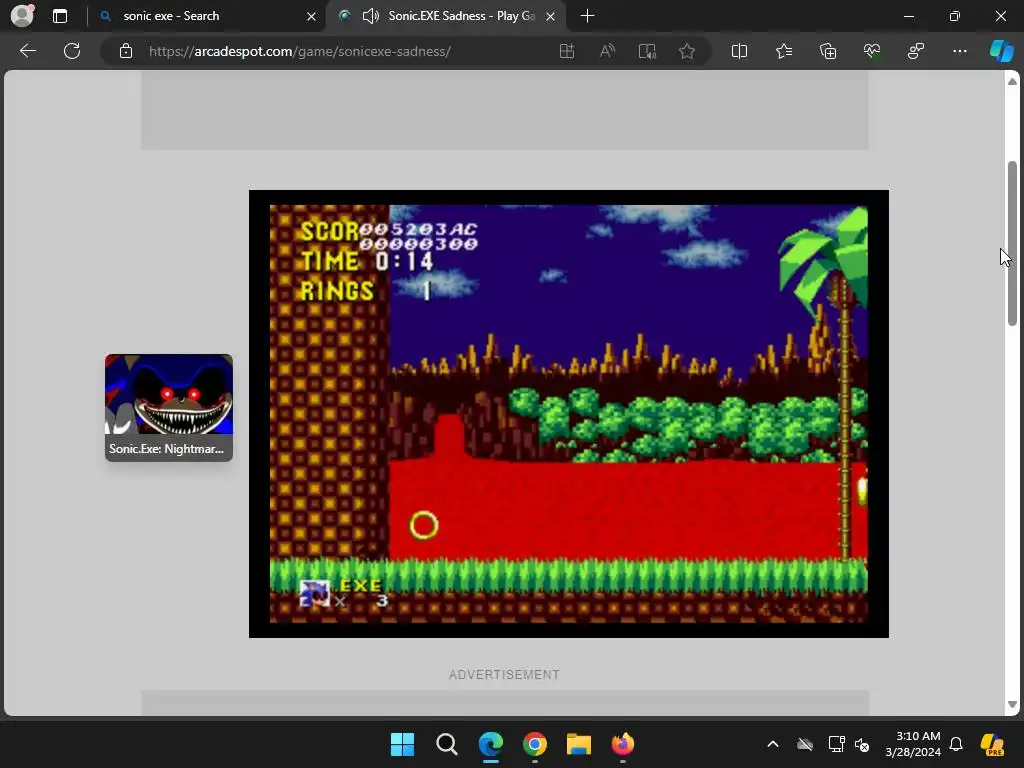Image resolution: width=1024 pixels, height=768 pixels.
Task: Open Microsoft Edge from the taskbar
Action: pyautogui.click(x=490, y=744)
